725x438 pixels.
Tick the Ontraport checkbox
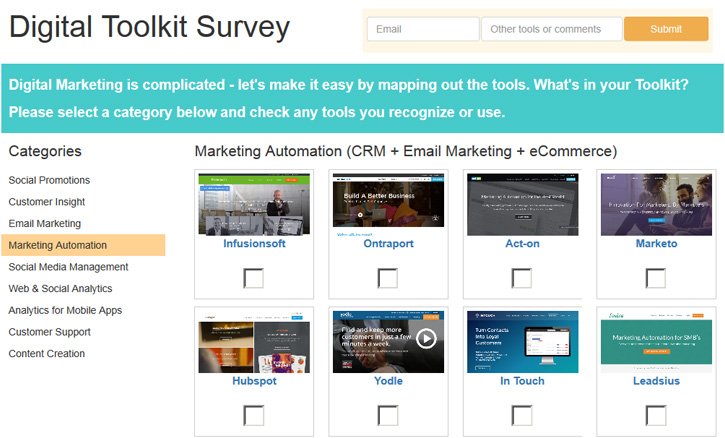pyautogui.click(x=387, y=278)
